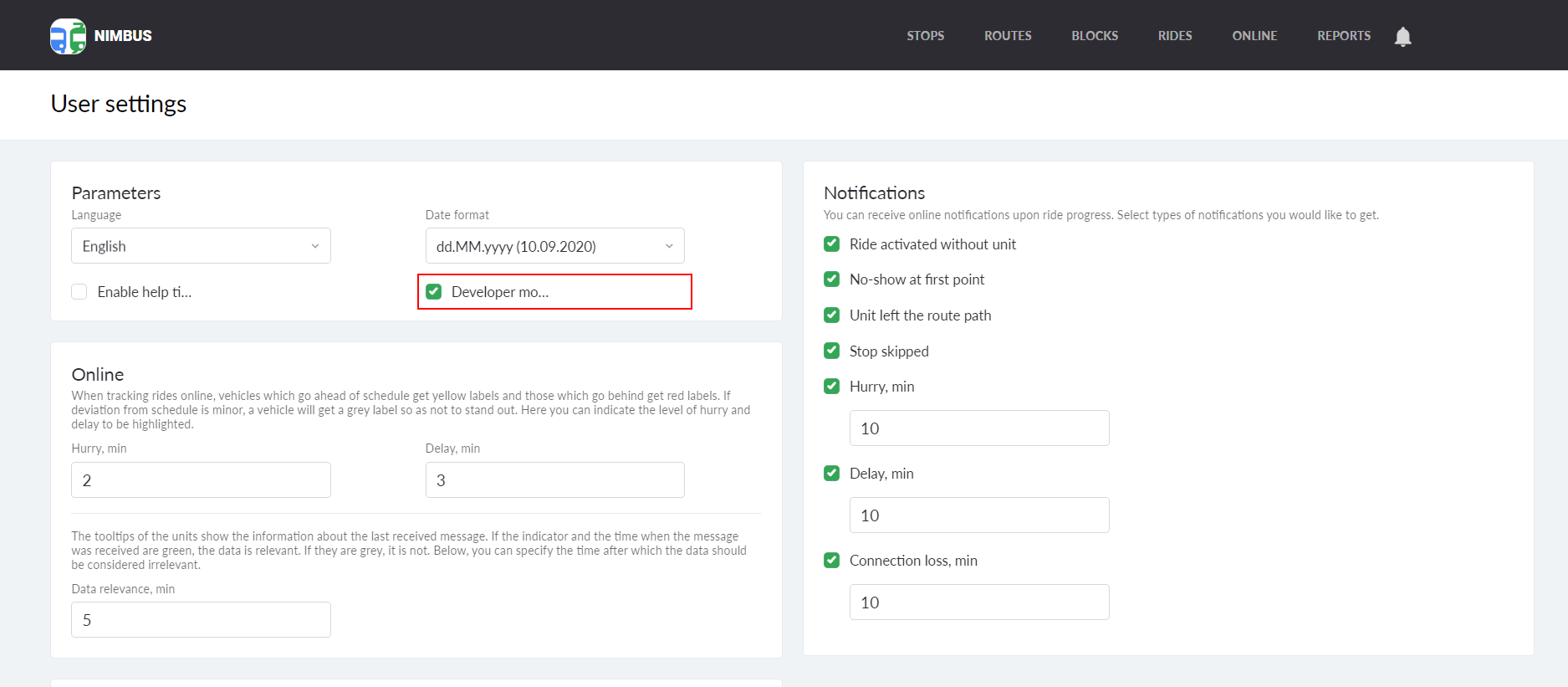Go to the Routes section
Screen dimensions: 1568x687
point(1007,36)
